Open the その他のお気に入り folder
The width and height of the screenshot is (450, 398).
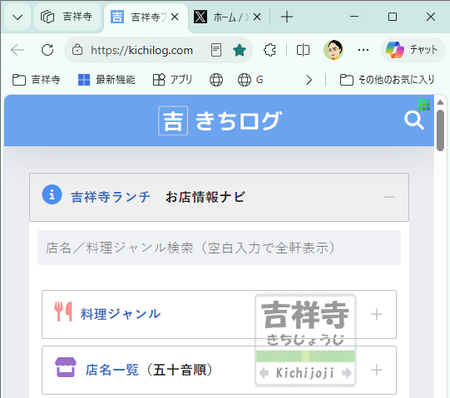tap(387, 80)
